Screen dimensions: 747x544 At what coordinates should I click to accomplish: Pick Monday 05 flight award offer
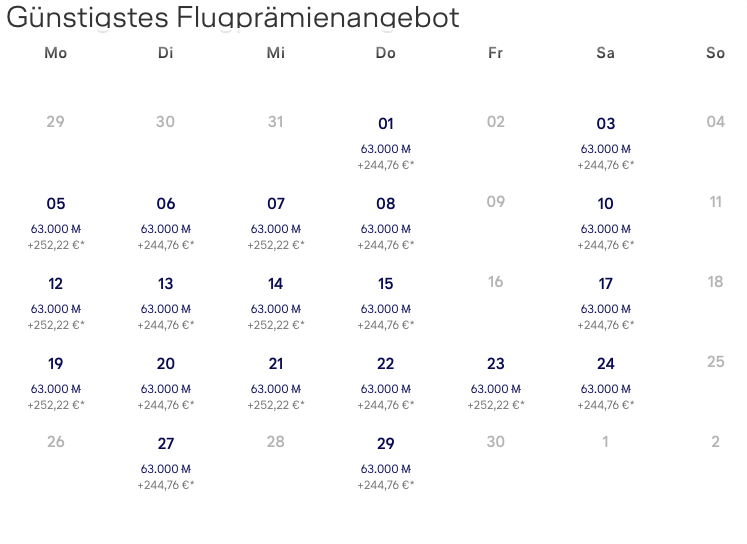(56, 221)
